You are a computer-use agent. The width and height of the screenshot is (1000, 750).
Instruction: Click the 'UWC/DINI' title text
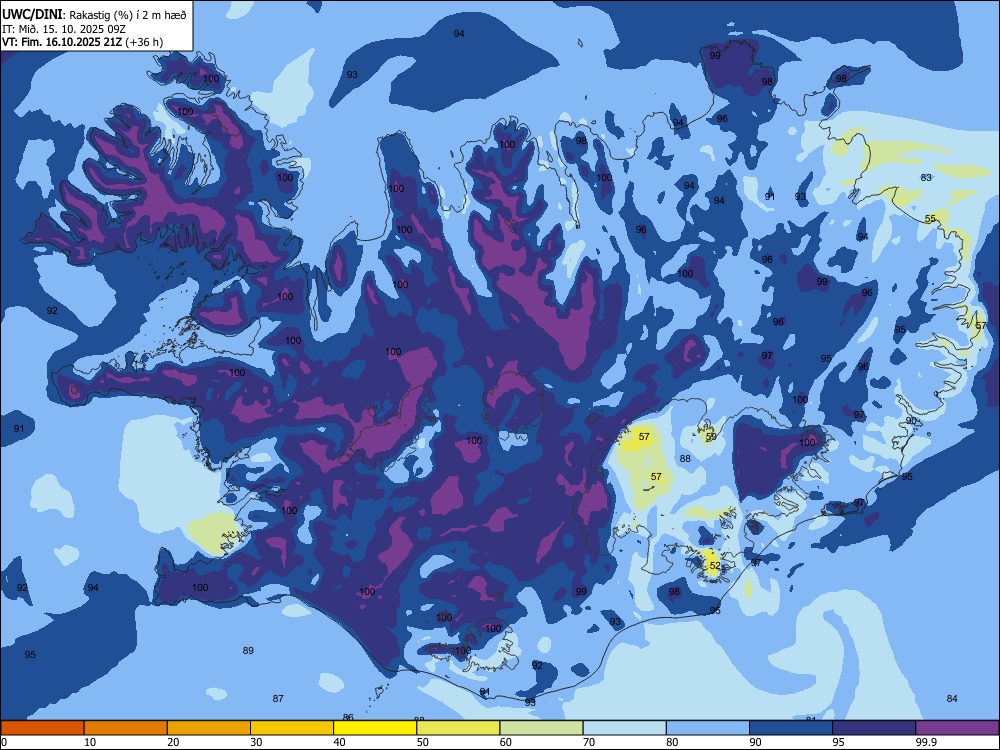(32, 14)
